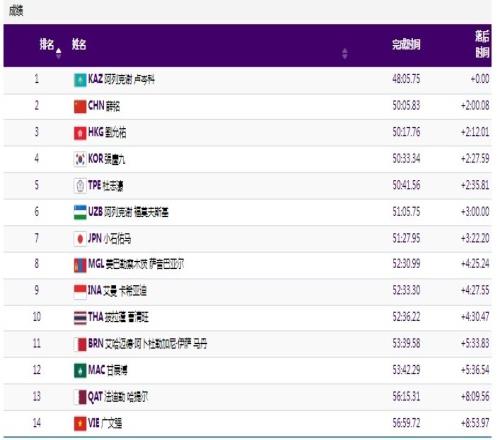Screen dimensions: 500x440
Task: Open the KAZ rank 1 athlete name
Action: click(x=129, y=80)
